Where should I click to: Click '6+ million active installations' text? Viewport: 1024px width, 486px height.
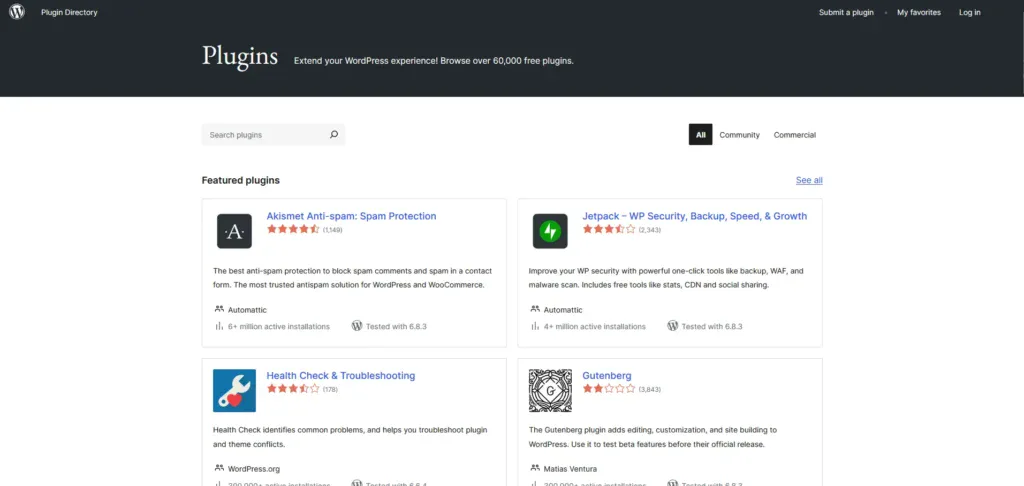coord(279,327)
